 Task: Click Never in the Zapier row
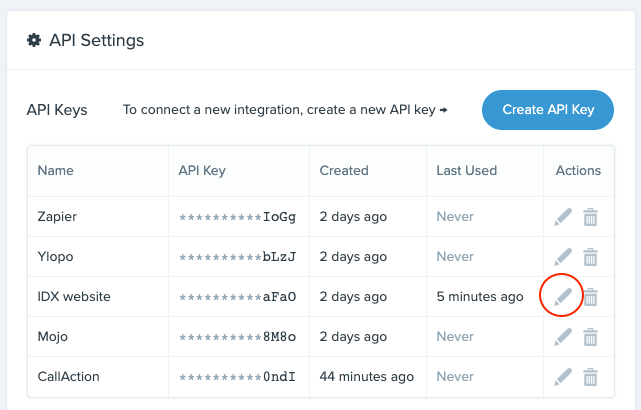coord(455,217)
